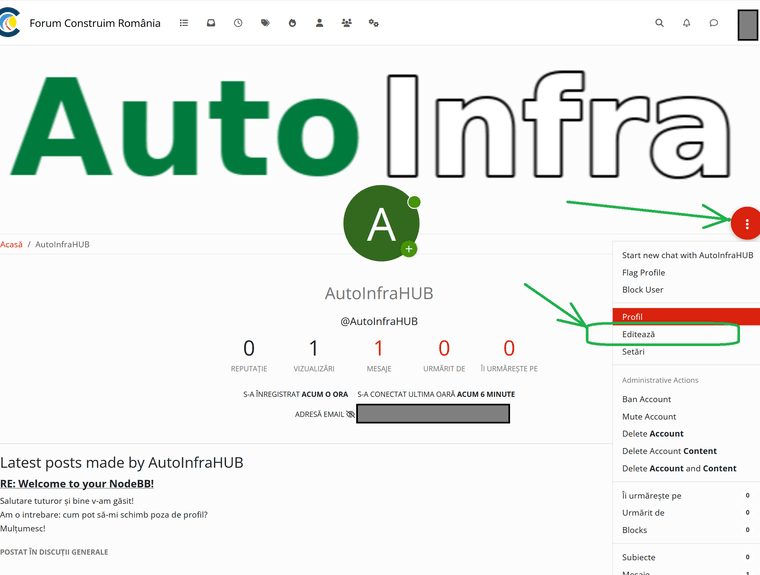Image resolution: width=760 pixels, height=575 pixels.
Task: Open the 'RE: Welcome to your NodeBB!' post link
Action: point(77,484)
